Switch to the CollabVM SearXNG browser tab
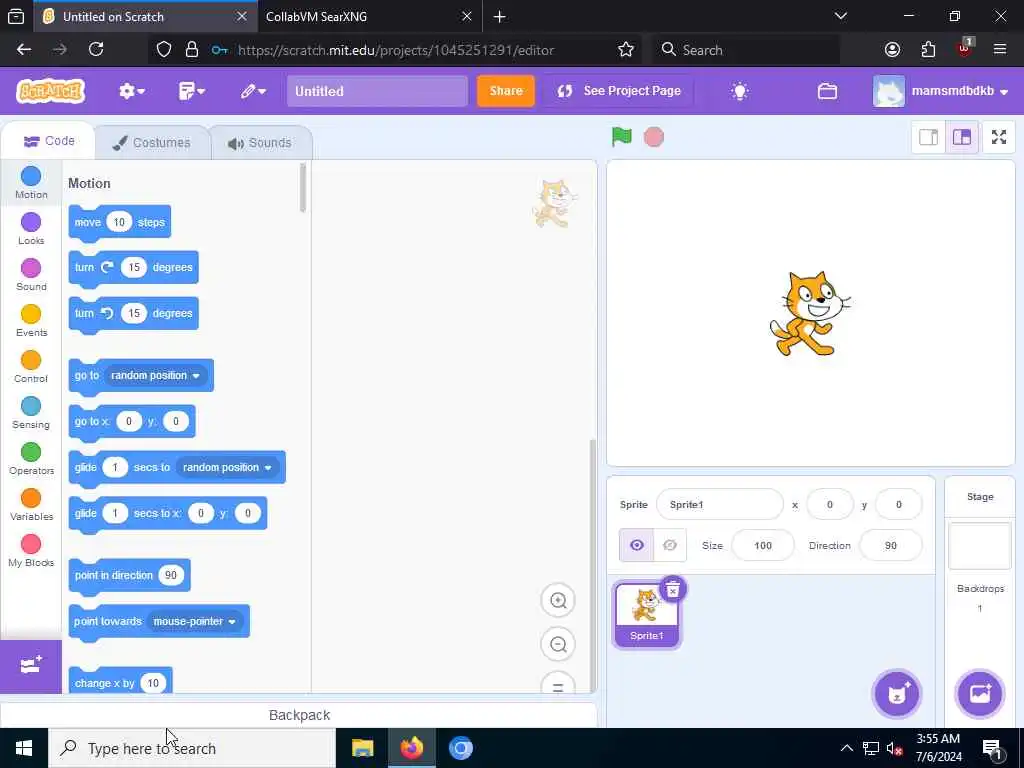The height and width of the screenshot is (768, 1024). (369, 16)
